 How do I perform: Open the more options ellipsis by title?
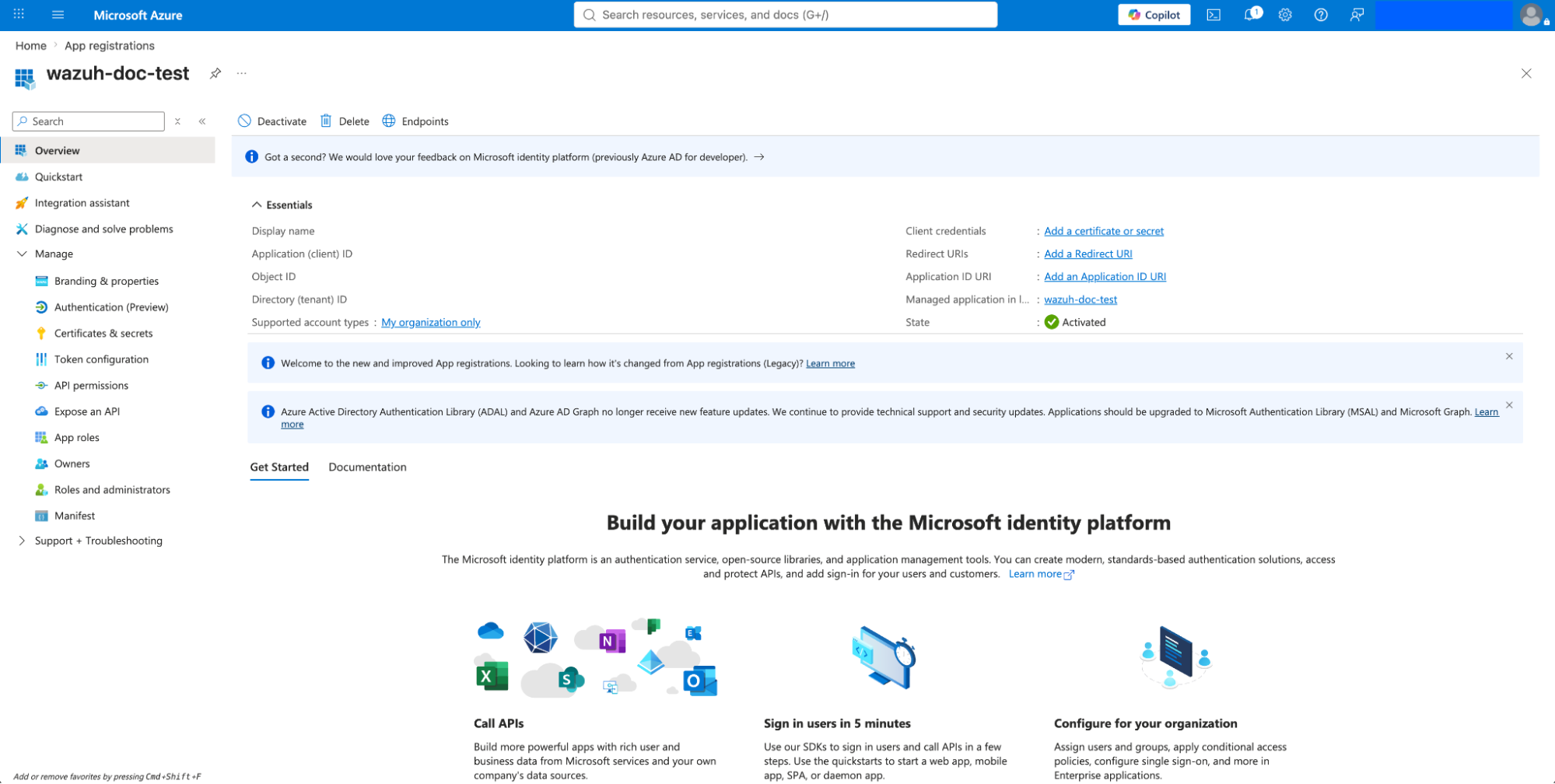[242, 73]
